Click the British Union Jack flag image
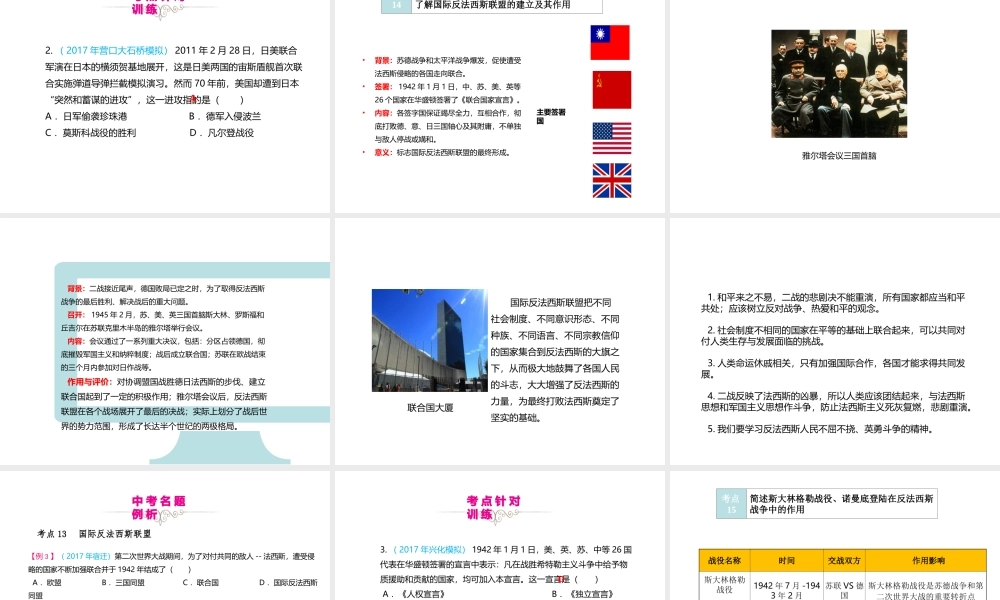This screenshot has height=600, width=1000. (612, 180)
